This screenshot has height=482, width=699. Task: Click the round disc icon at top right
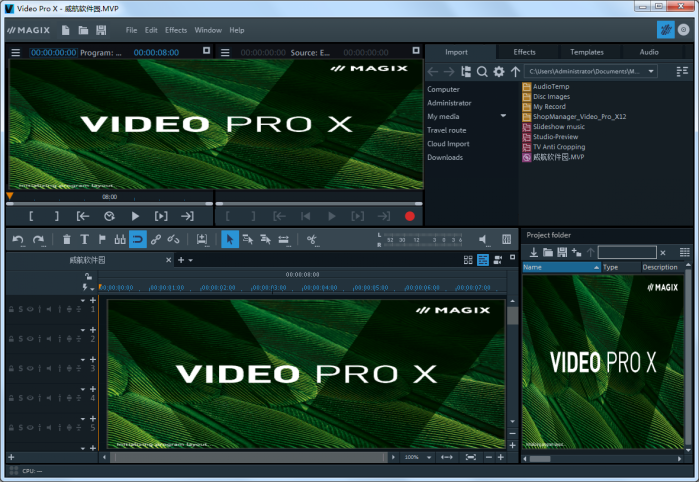pyautogui.click(x=683, y=30)
